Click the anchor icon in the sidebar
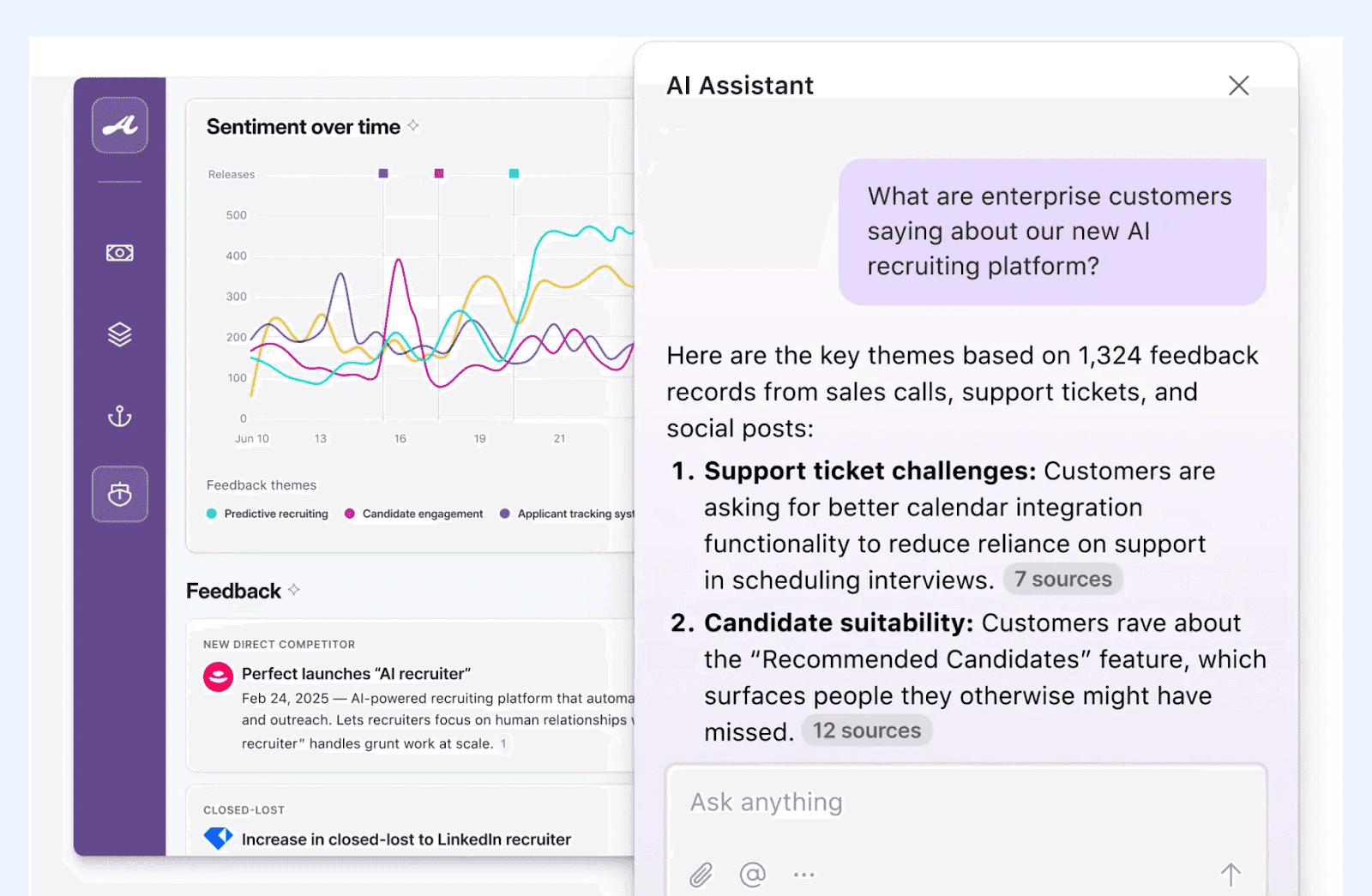Viewport: 1372px width, 896px height. (x=120, y=416)
